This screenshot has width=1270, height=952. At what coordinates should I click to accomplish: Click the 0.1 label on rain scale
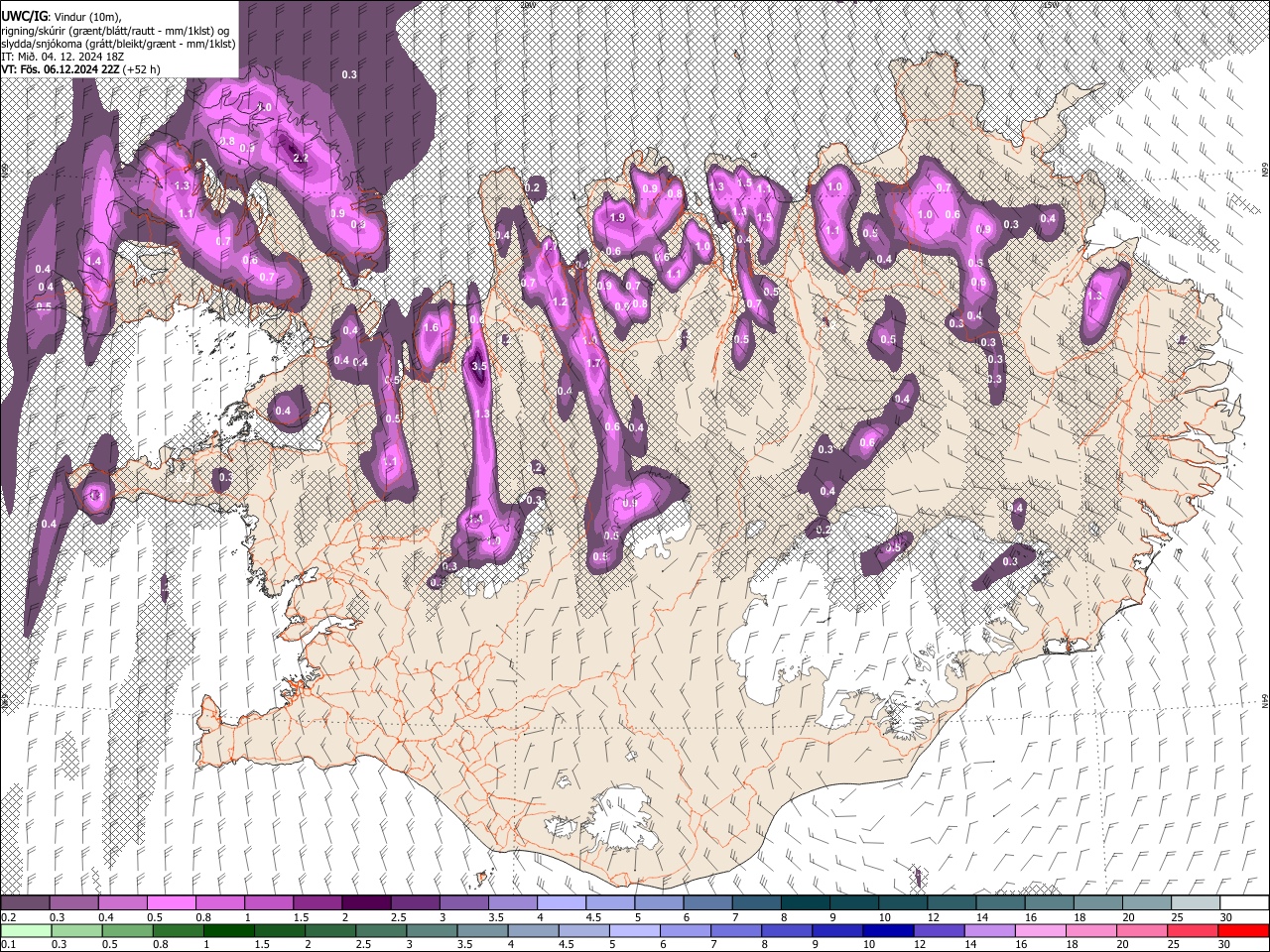(7, 944)
